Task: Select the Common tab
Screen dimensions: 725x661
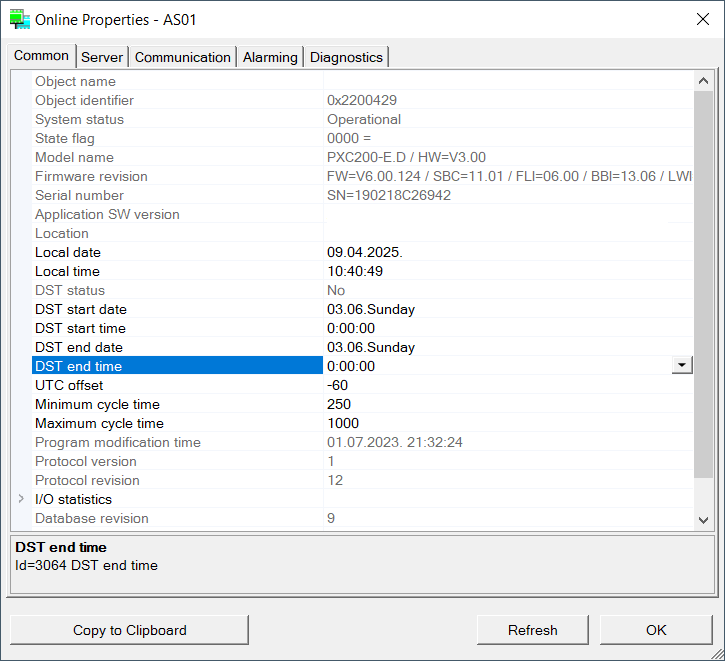Action: pyautogui.click(x=41, y=55)
